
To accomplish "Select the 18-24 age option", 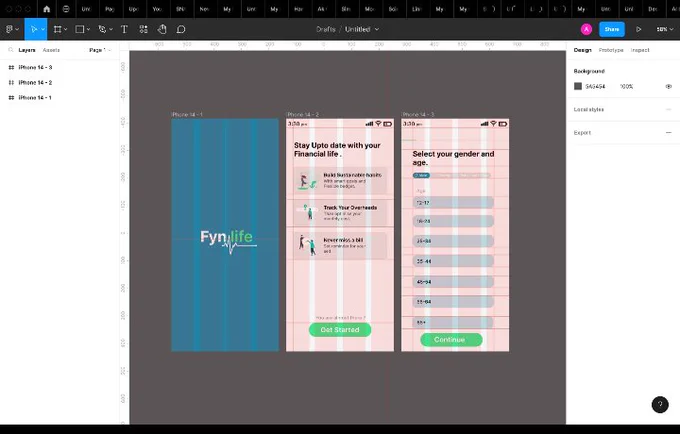I will coord(453,221).
